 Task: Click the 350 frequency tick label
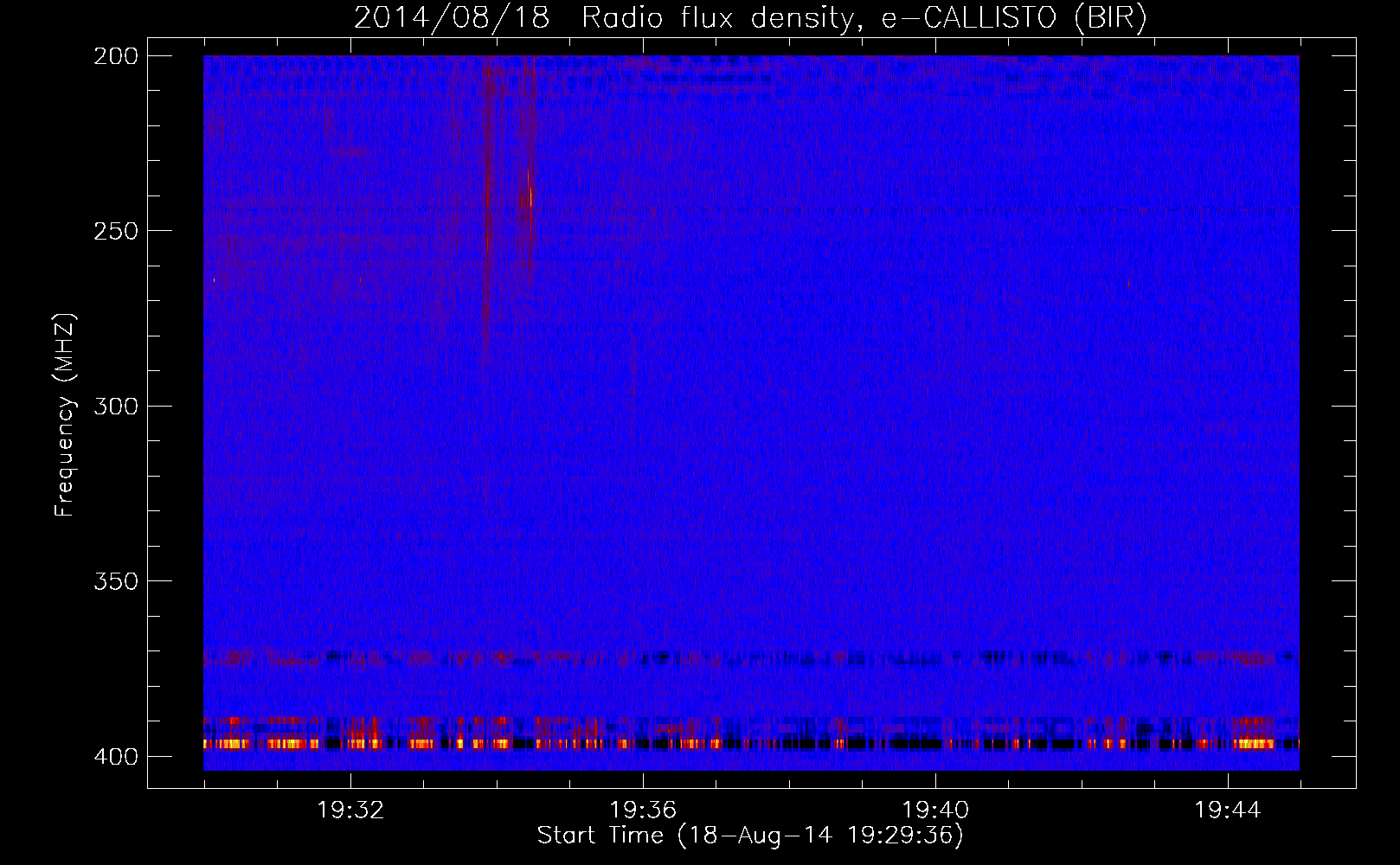point(116,581)
